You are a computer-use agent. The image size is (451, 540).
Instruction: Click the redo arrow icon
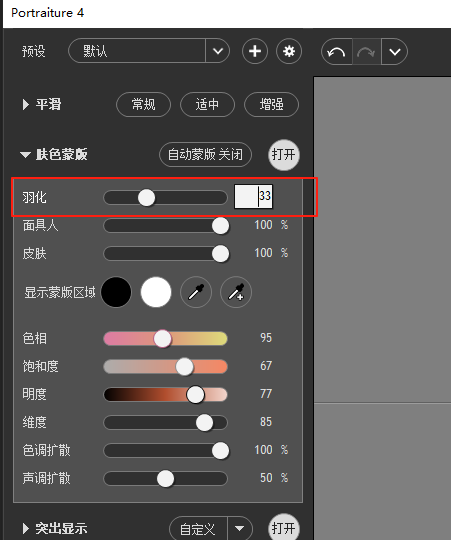(366, 52)
